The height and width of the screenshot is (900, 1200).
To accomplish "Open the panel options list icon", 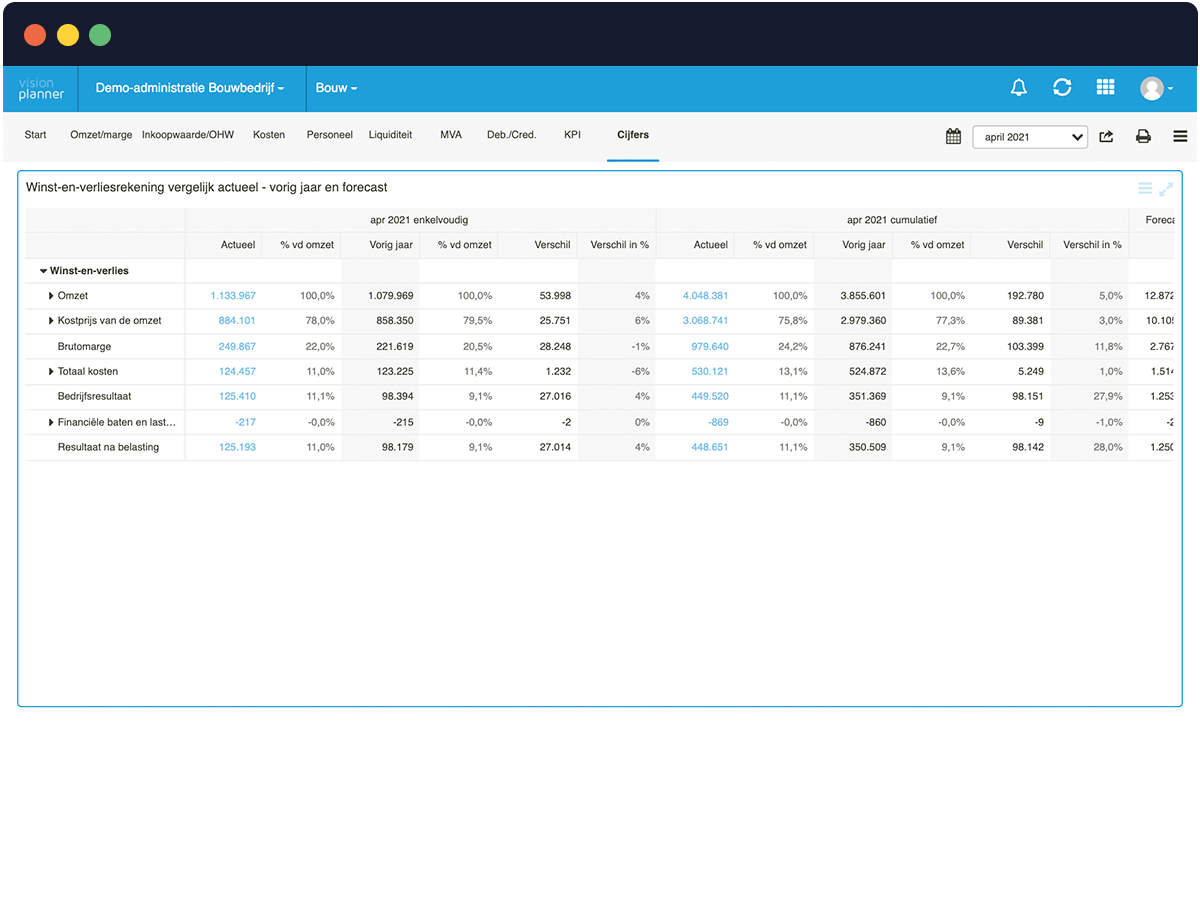I will 1145,188.
